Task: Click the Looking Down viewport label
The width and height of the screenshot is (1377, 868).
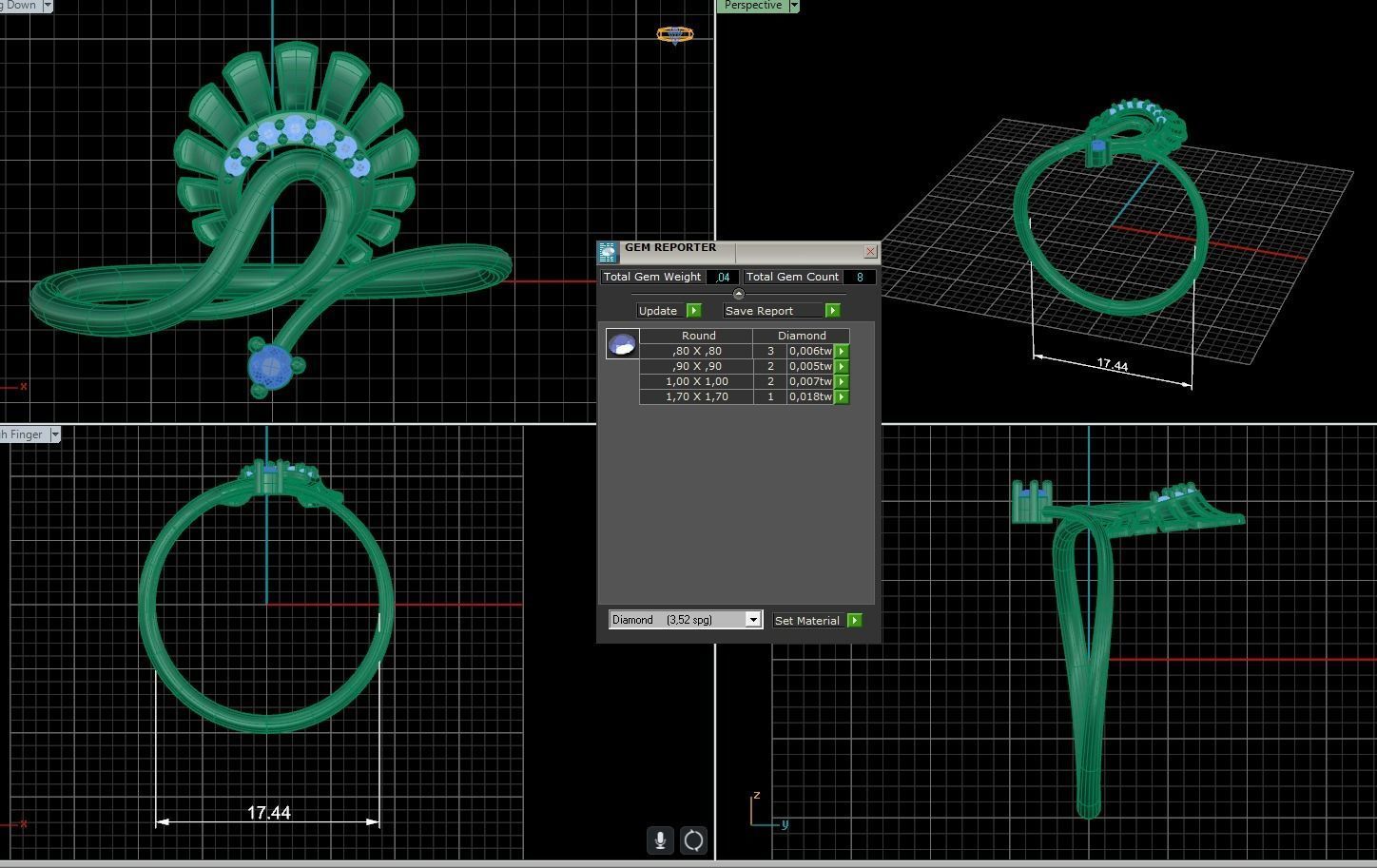Action: (19, 6)
